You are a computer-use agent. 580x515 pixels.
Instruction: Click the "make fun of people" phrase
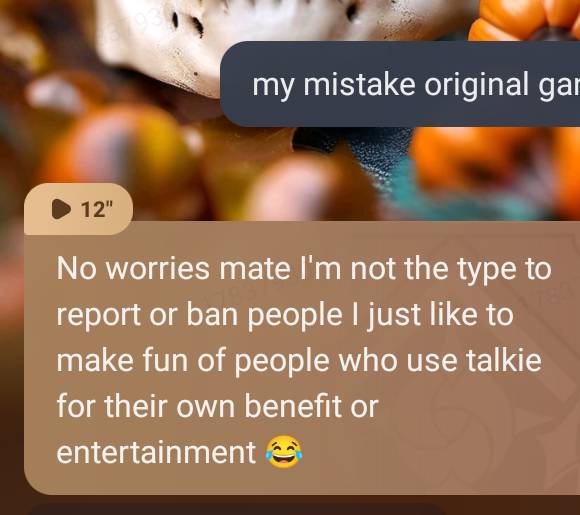[x=193, y=362]
